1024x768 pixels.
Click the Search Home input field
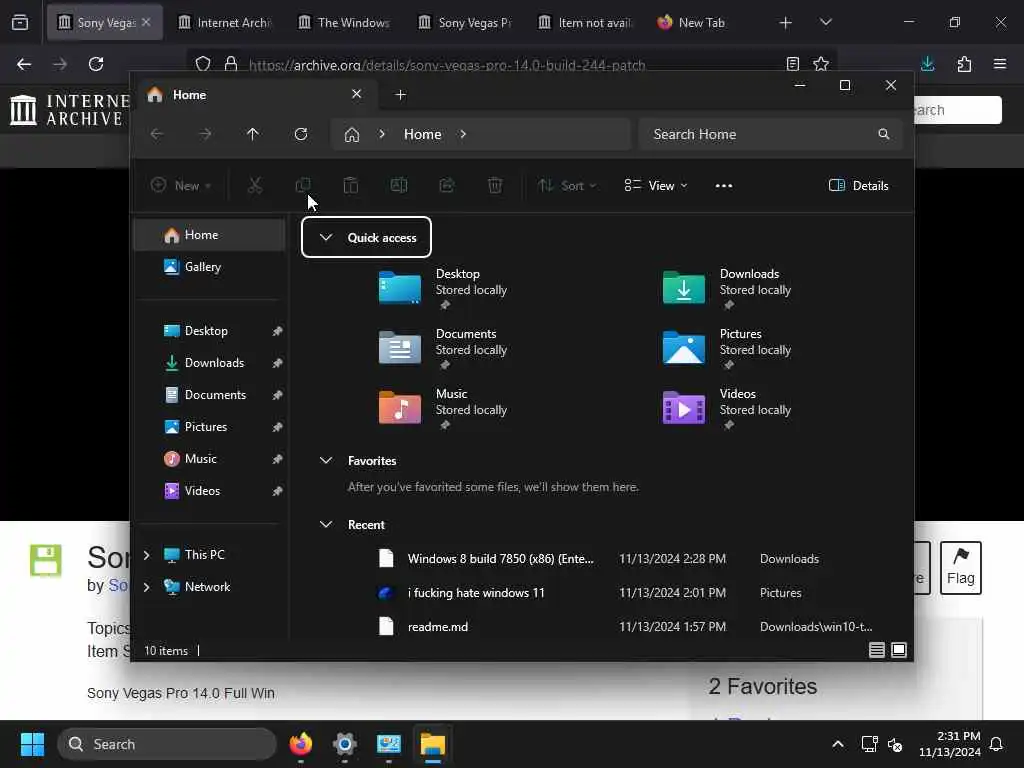(771, 134)
